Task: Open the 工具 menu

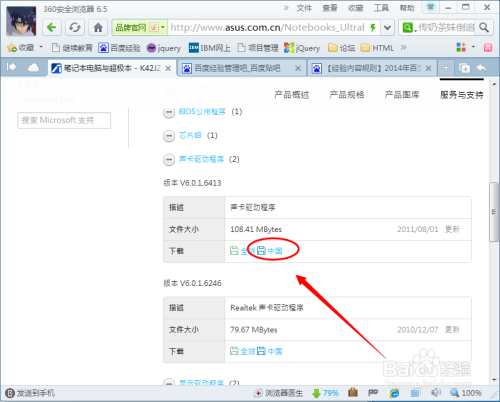Action: click(x=381, y=8)
